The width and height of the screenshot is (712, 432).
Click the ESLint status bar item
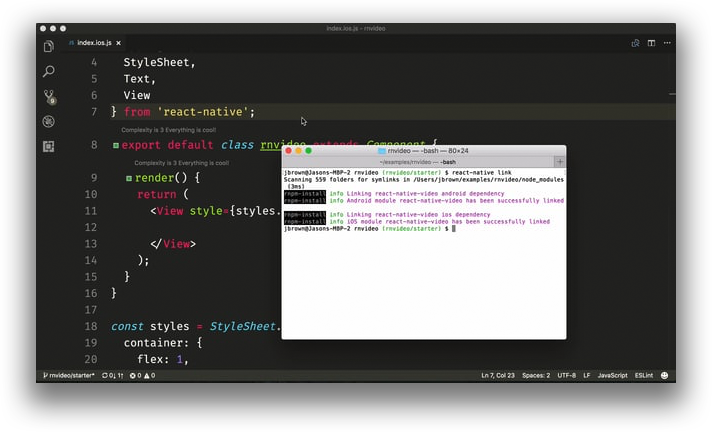[644, 376]
